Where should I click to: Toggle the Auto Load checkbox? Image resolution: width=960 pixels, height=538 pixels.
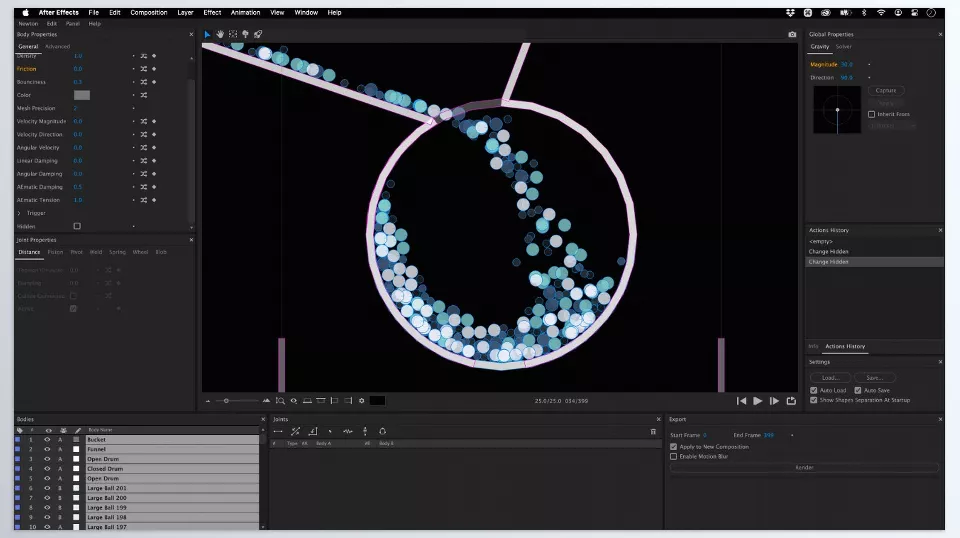point(814,390)
